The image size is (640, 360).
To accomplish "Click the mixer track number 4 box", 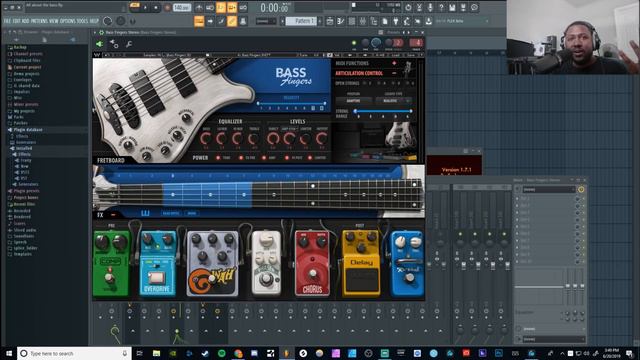I will [417, 42].
